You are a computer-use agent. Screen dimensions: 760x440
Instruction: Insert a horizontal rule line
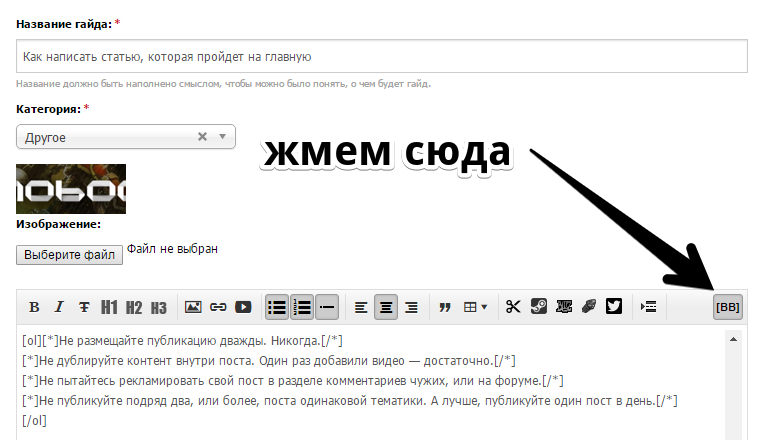click(327, 307)
